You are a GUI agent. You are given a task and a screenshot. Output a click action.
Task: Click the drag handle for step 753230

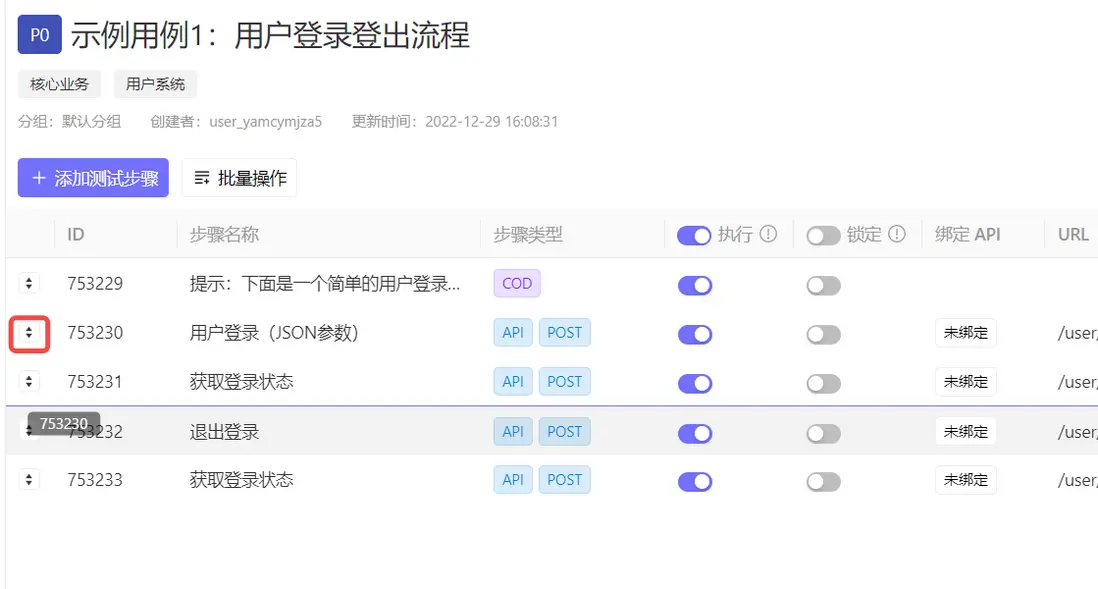click(x=29, y=333)
